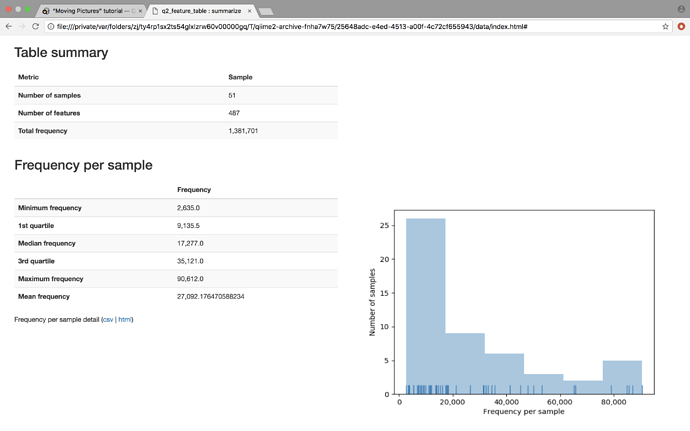Viewport: 690px width, 431px height.
Task: Click the file URL in the address bar
Action: coord(290,27)
